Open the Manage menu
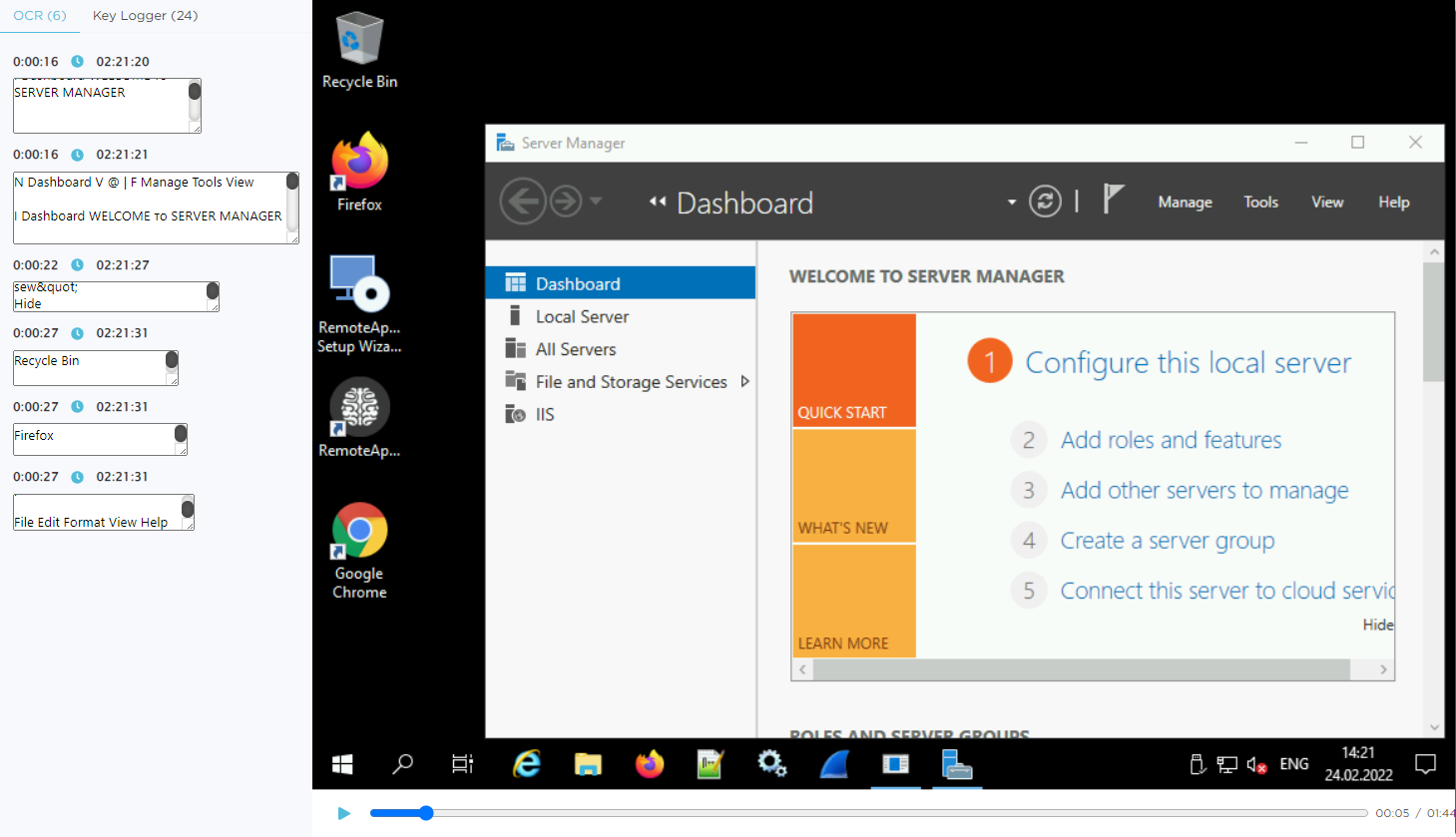Screen dimensions: 1456x837 [x=1186, y=202]
